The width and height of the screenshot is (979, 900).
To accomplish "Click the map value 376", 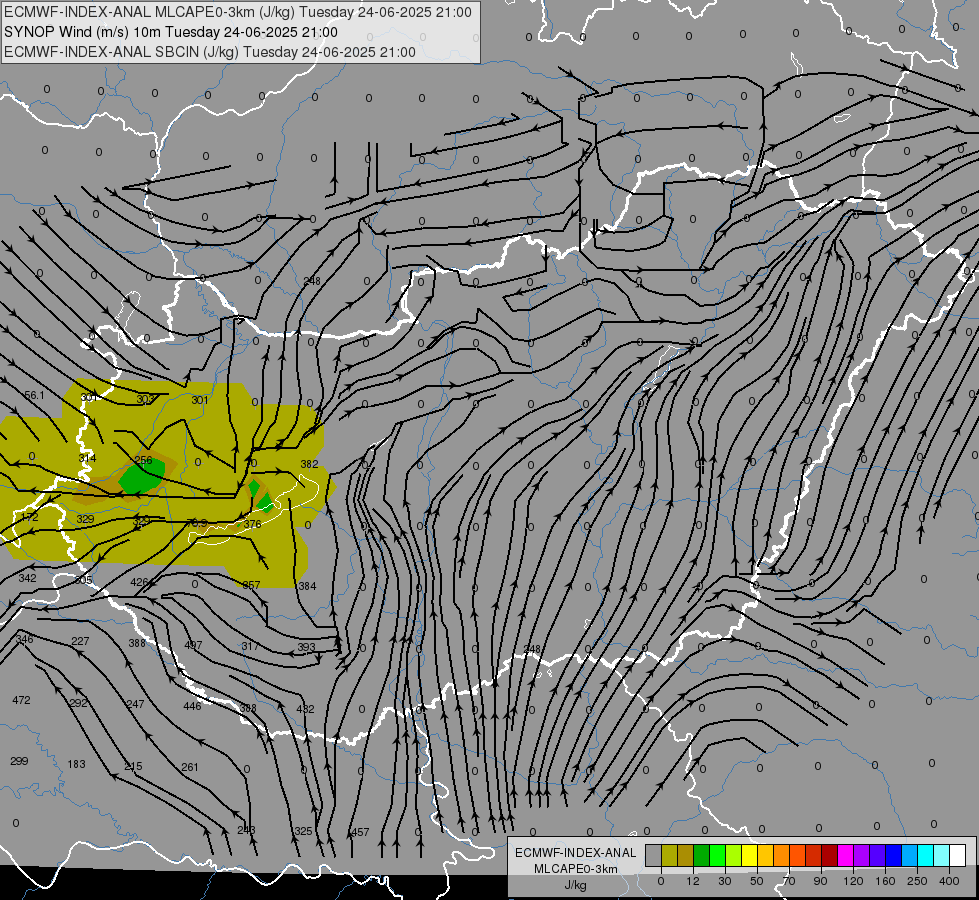I will [252, 524].
